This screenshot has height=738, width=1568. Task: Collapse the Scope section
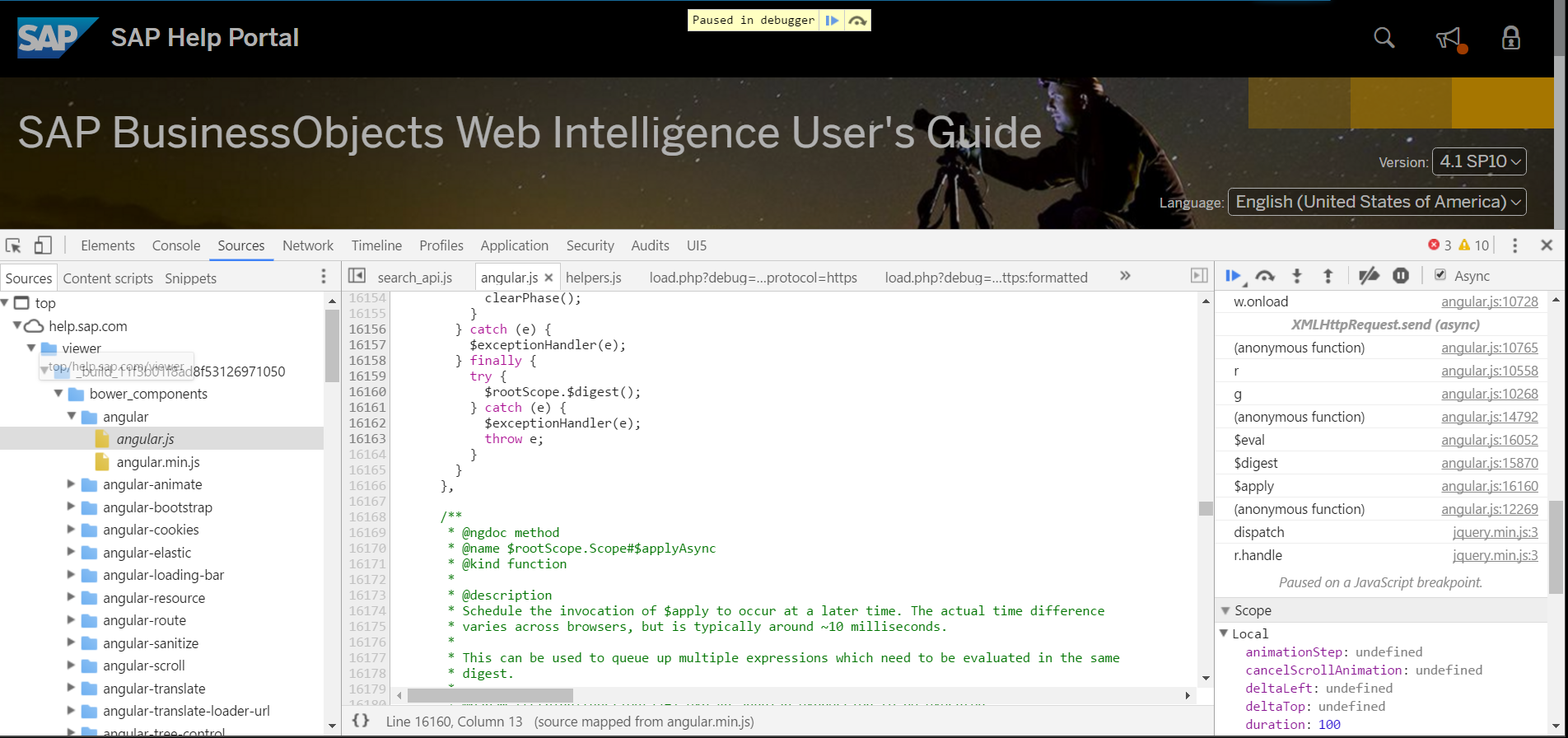(1225, 610)
